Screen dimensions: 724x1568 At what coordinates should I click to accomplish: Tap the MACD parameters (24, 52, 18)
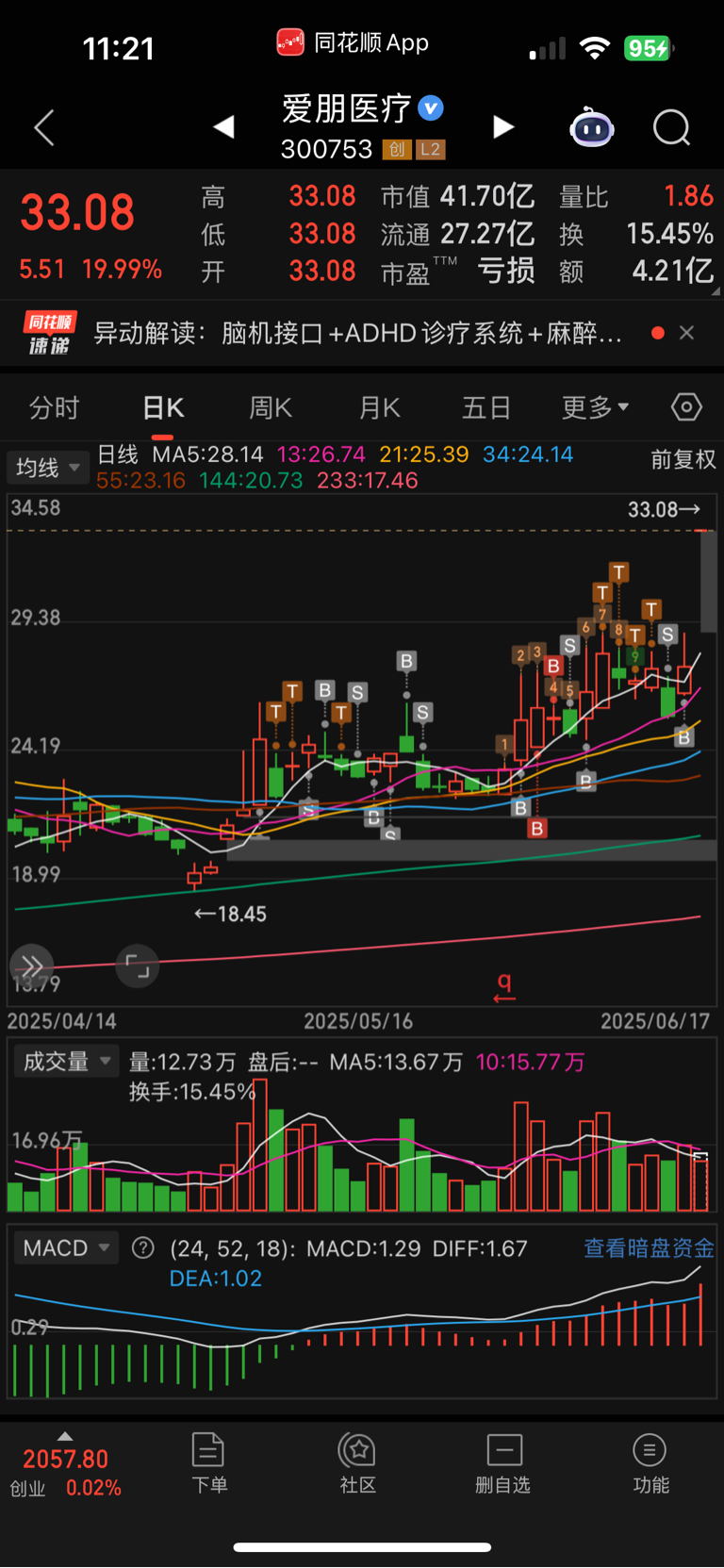(233, 1248)
